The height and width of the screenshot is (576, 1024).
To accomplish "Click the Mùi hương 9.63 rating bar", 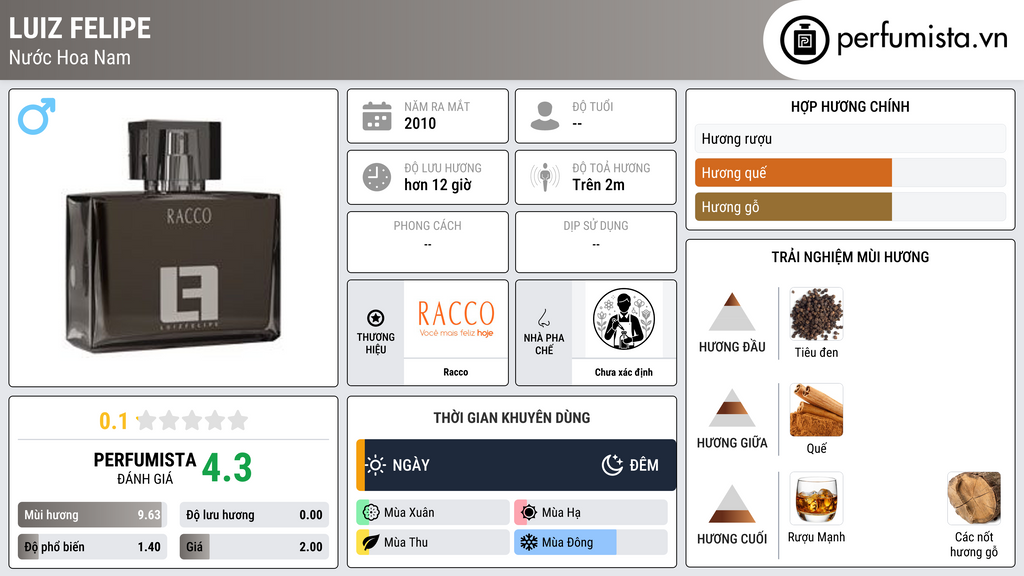I will click(92, 515).
